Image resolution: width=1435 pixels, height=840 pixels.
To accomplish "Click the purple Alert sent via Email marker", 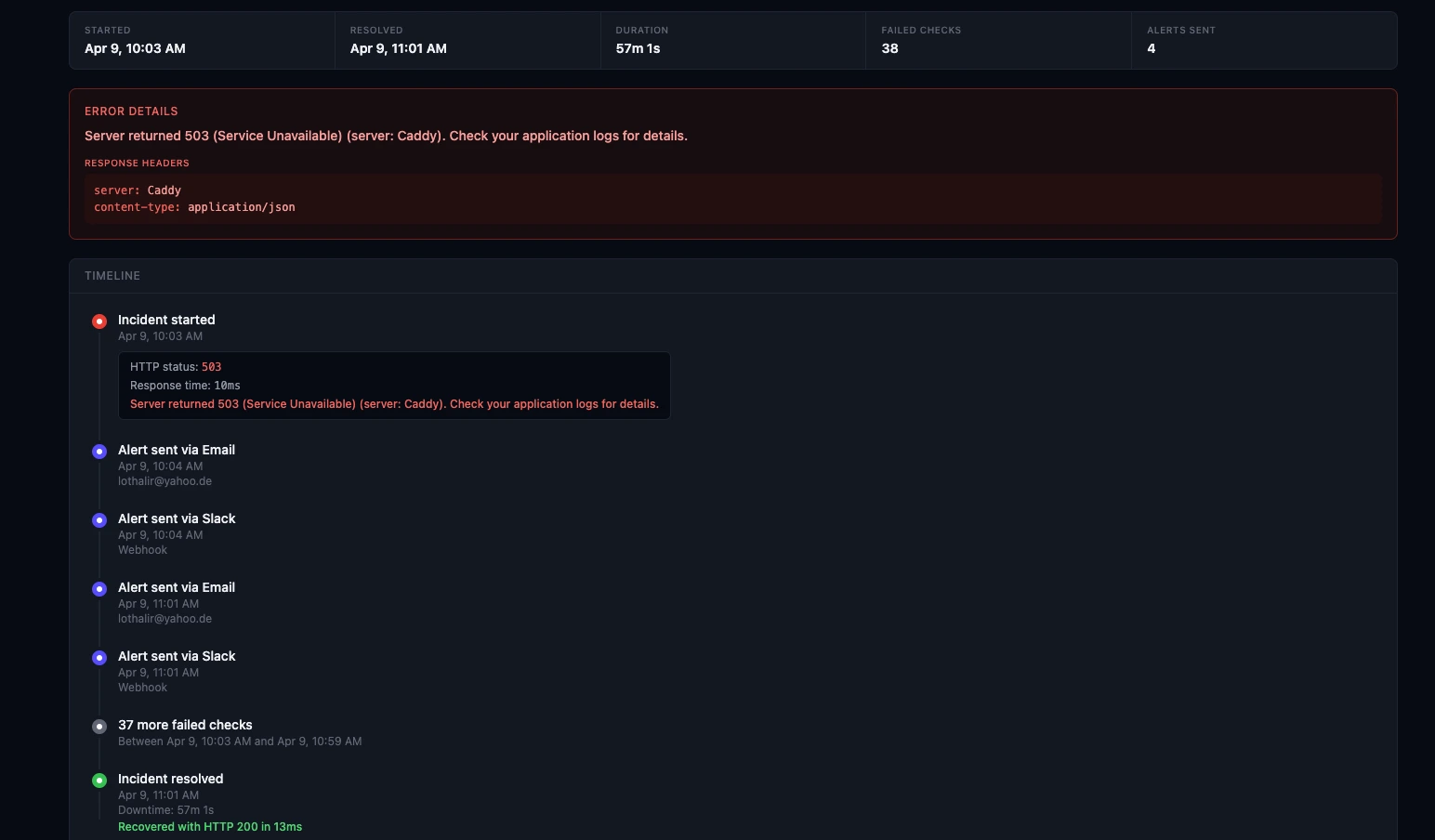I will [x=99, y=452].
